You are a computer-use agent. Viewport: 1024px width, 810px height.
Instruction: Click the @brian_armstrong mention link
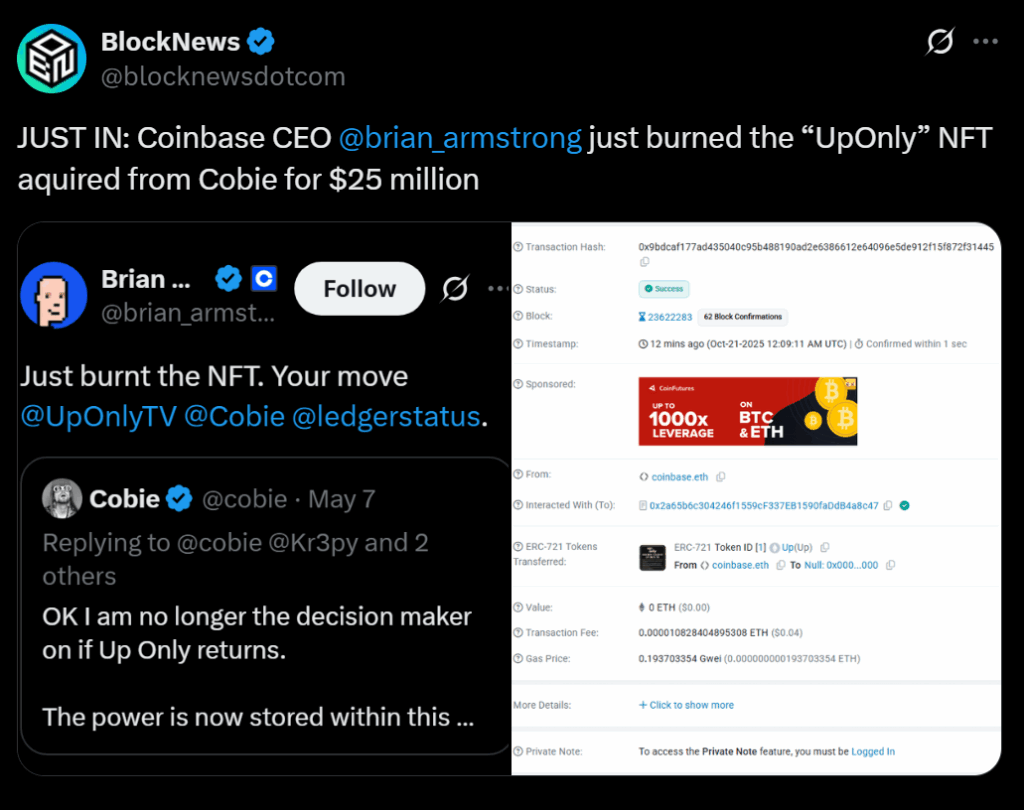(x=460, y=138)
